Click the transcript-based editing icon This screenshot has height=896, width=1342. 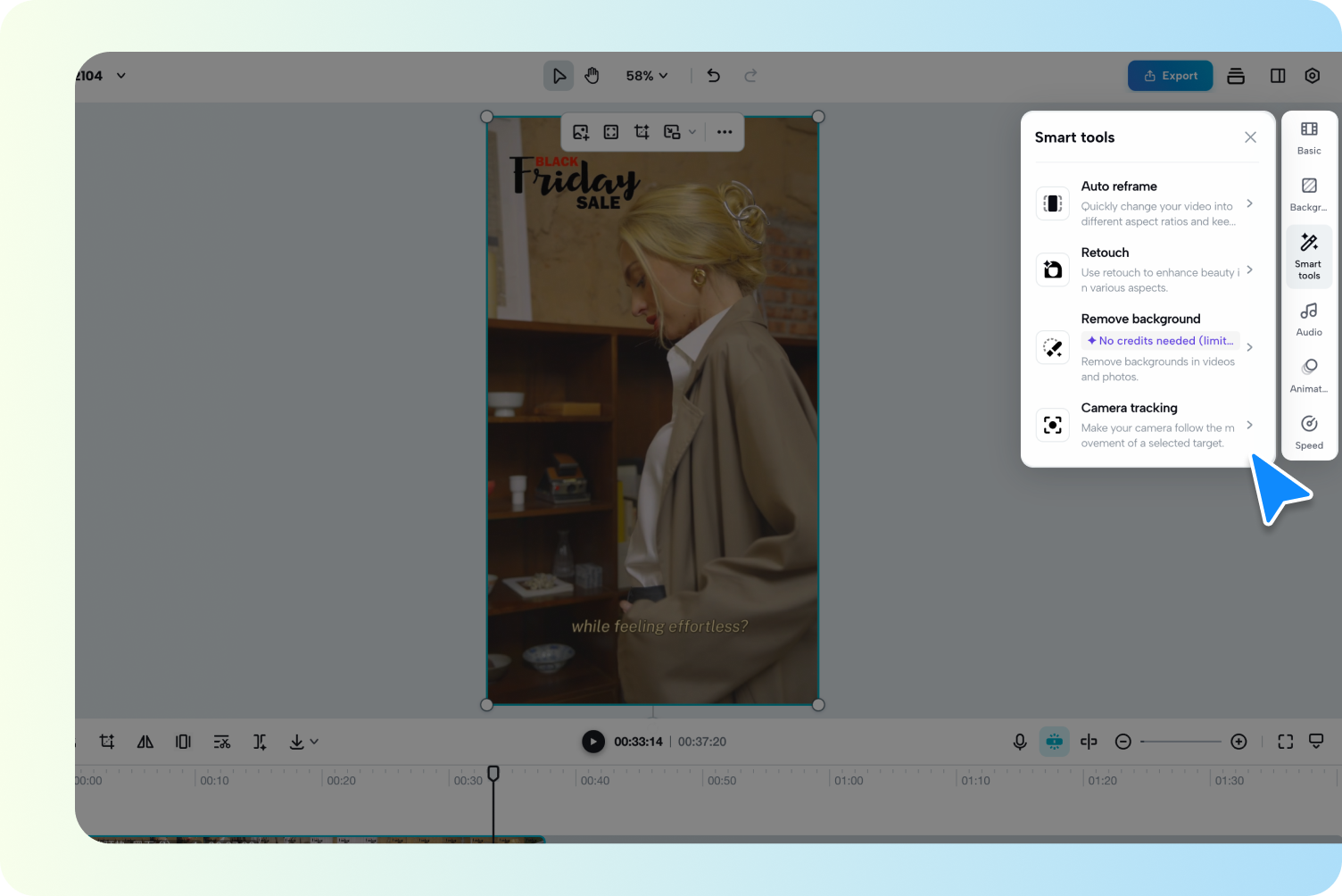pyautogui.click(x=222, y=742)
